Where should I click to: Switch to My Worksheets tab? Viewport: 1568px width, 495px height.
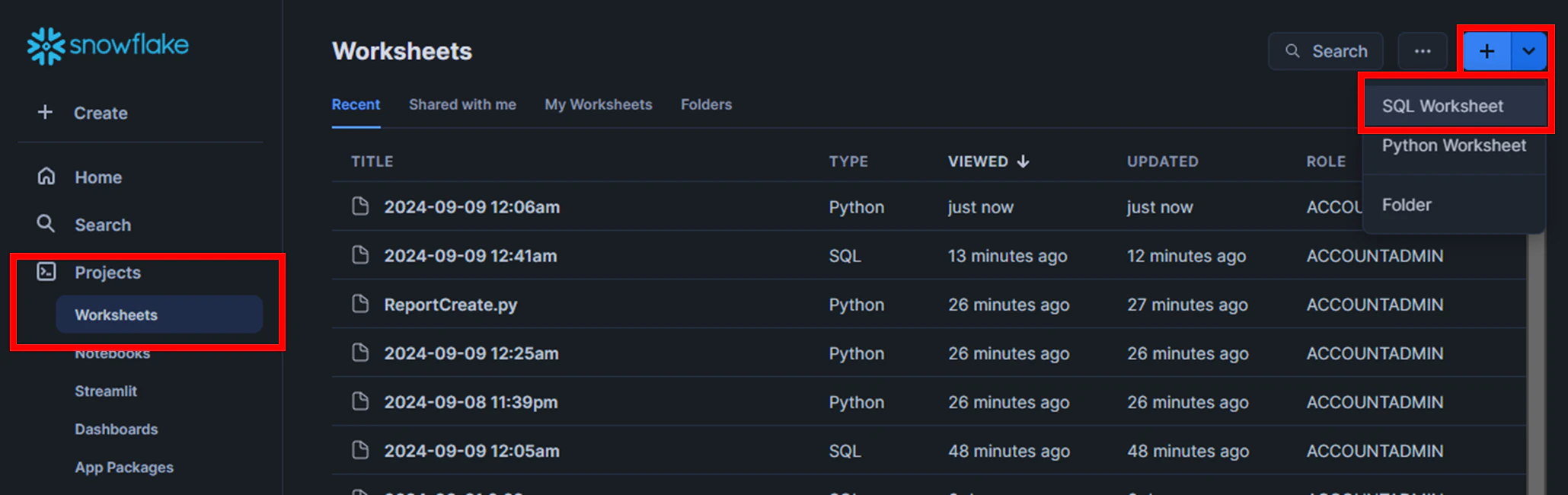599,104
